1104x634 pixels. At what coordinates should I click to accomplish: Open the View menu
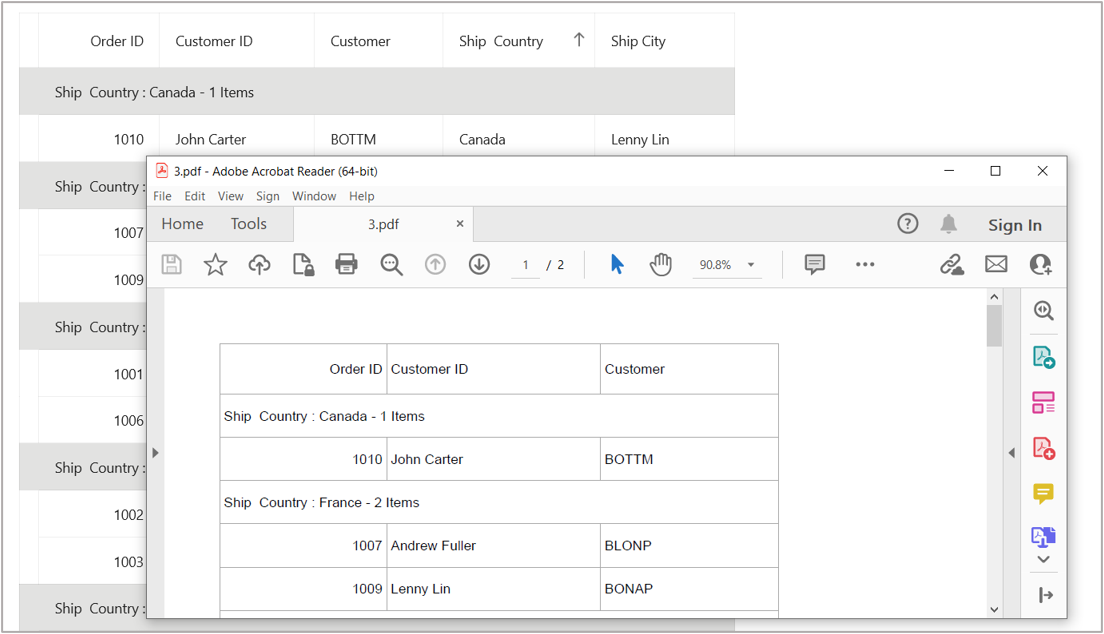coord(230,197)
